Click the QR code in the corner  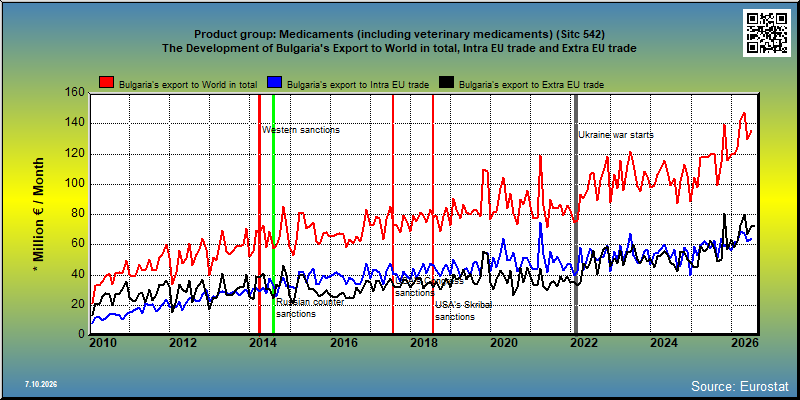tap(768, 33)
